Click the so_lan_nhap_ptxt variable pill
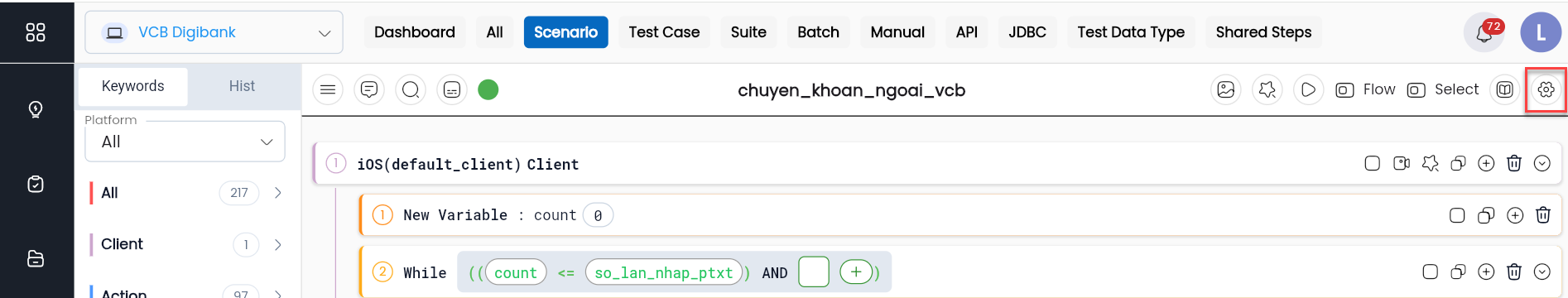 click(x=664, y=272)
